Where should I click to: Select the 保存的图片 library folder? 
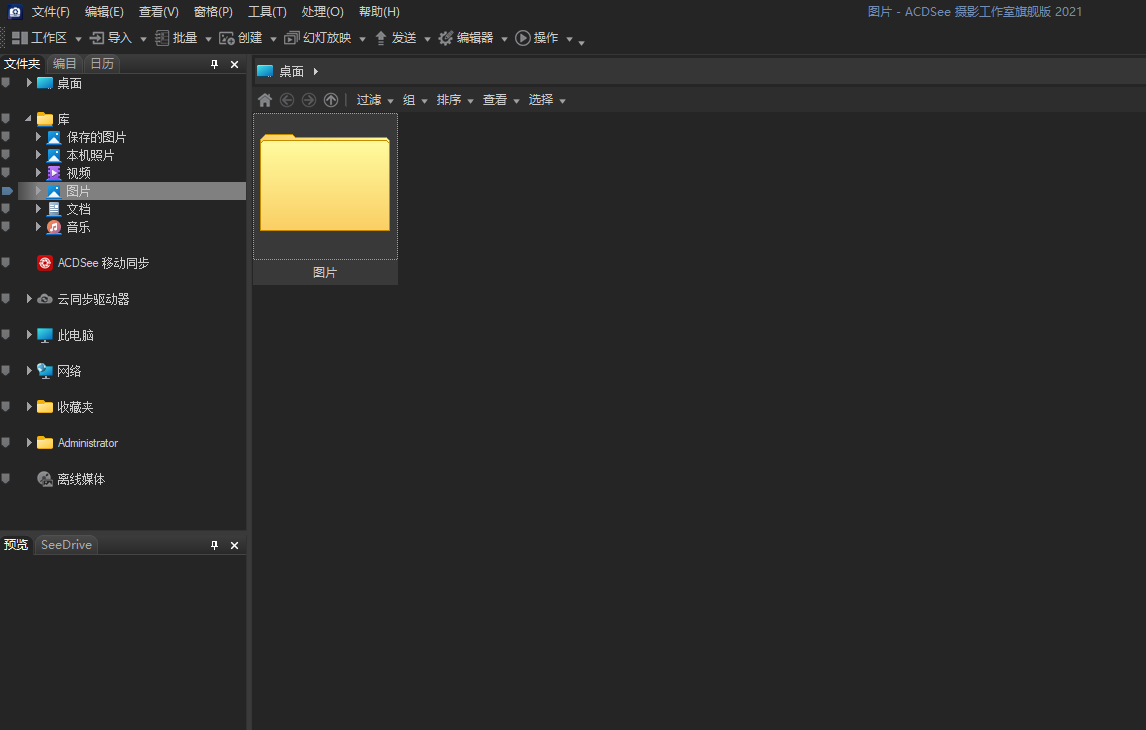(x=96, y=137)
